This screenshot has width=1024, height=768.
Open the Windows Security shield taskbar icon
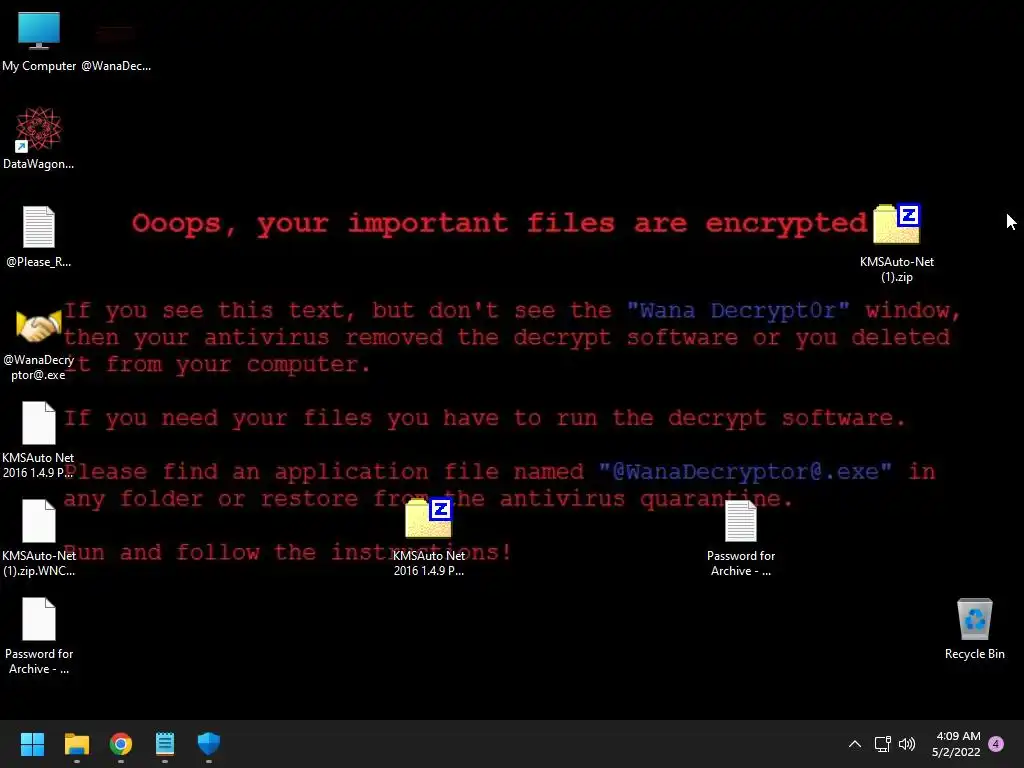coord(209,744)
